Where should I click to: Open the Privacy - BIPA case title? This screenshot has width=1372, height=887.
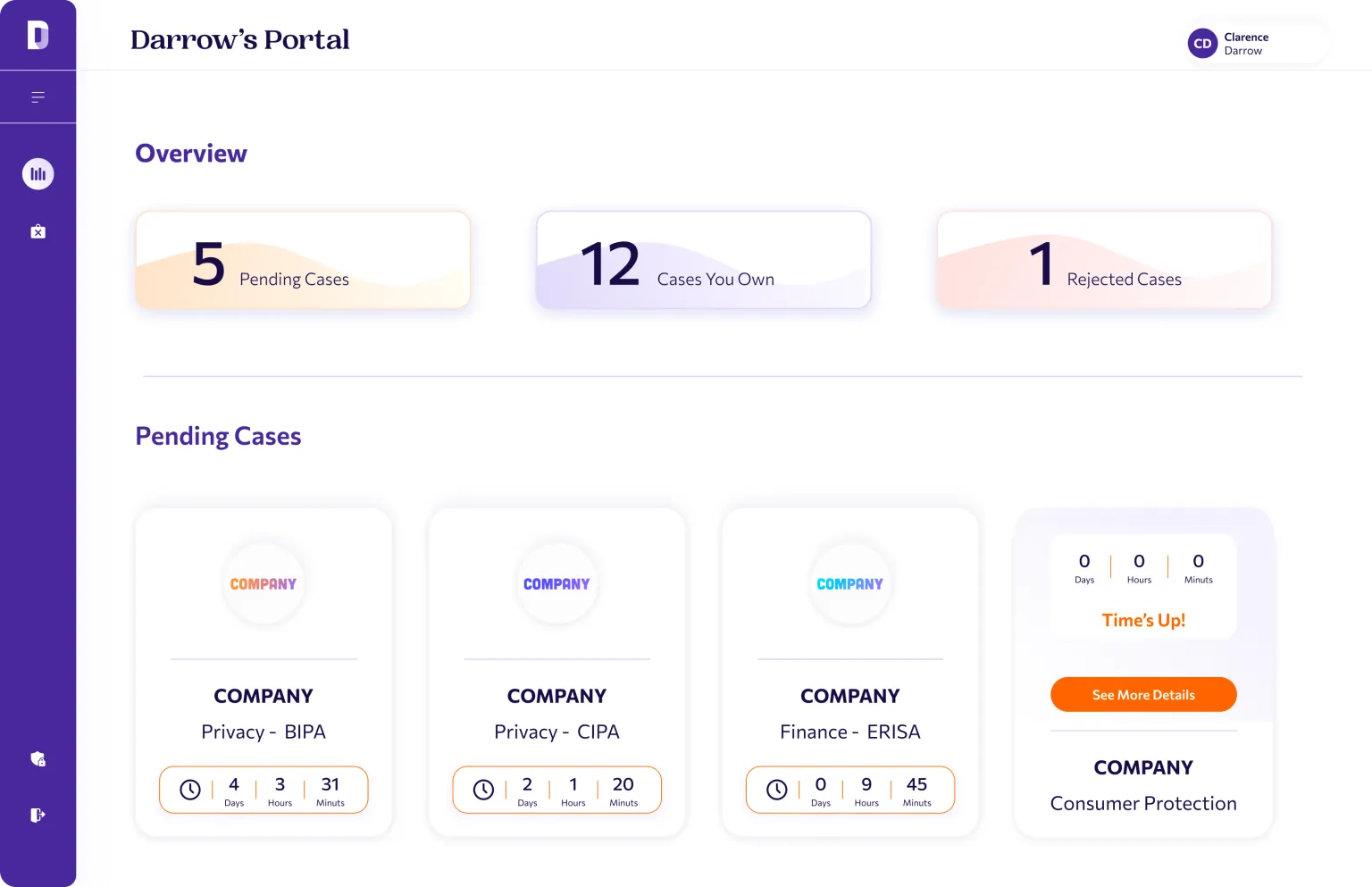pyautogui.click(x=264, y=732)
